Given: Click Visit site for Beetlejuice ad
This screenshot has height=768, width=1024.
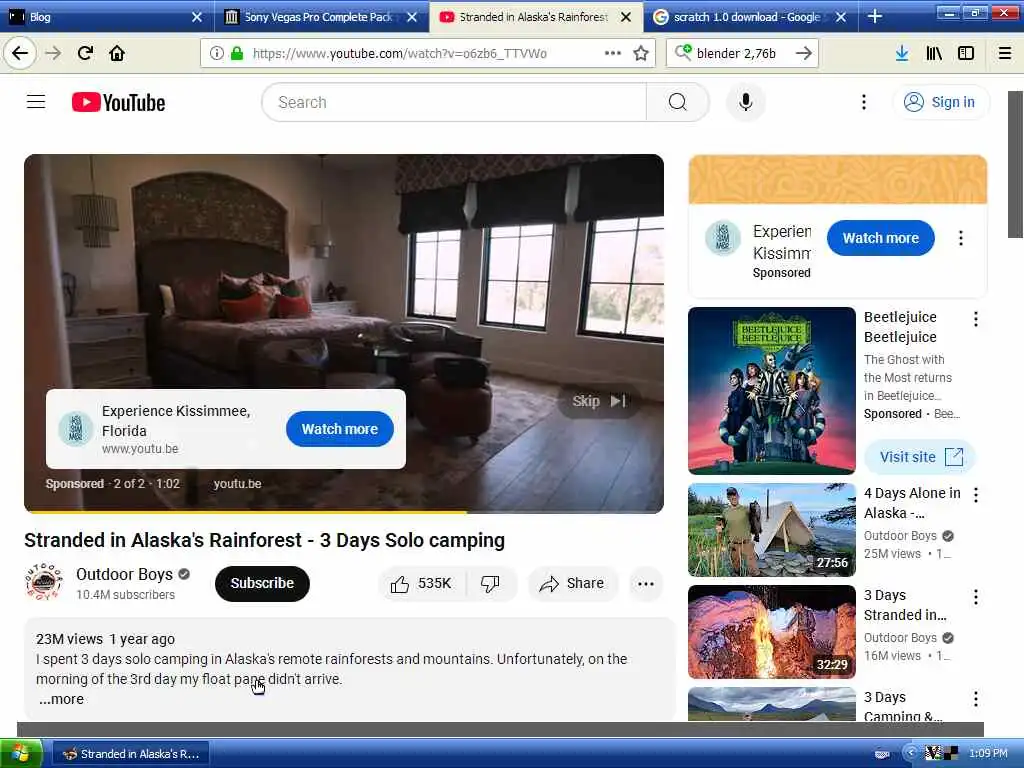Looking at the screenshot, I should pos(920,457).
